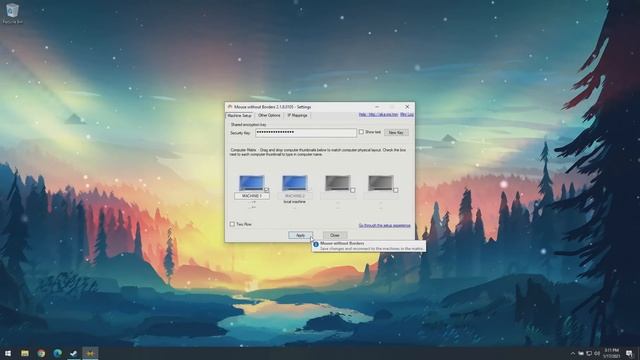Open the network status tray icon

pyautogui.click(x=589, y=353)
